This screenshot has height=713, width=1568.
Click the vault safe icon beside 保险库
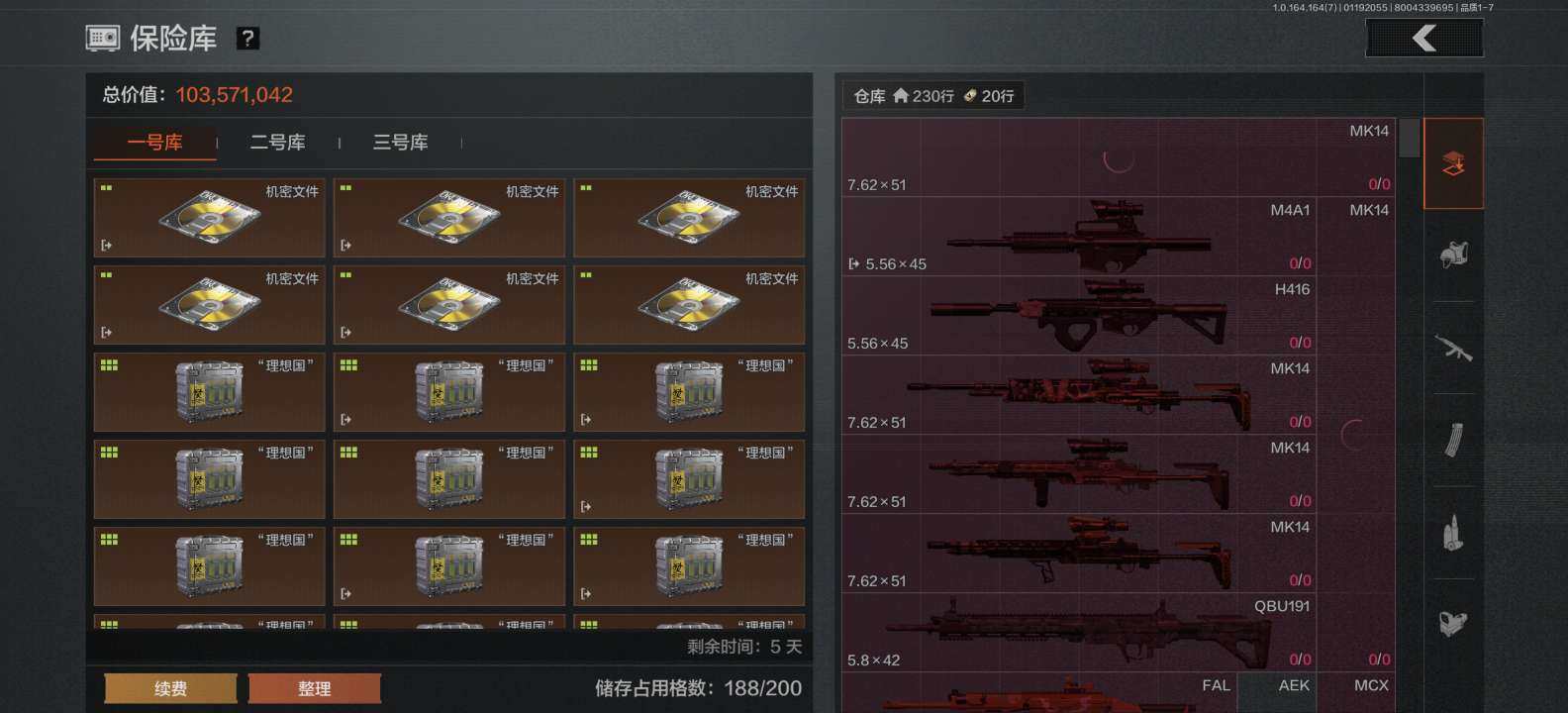(103, 39)
